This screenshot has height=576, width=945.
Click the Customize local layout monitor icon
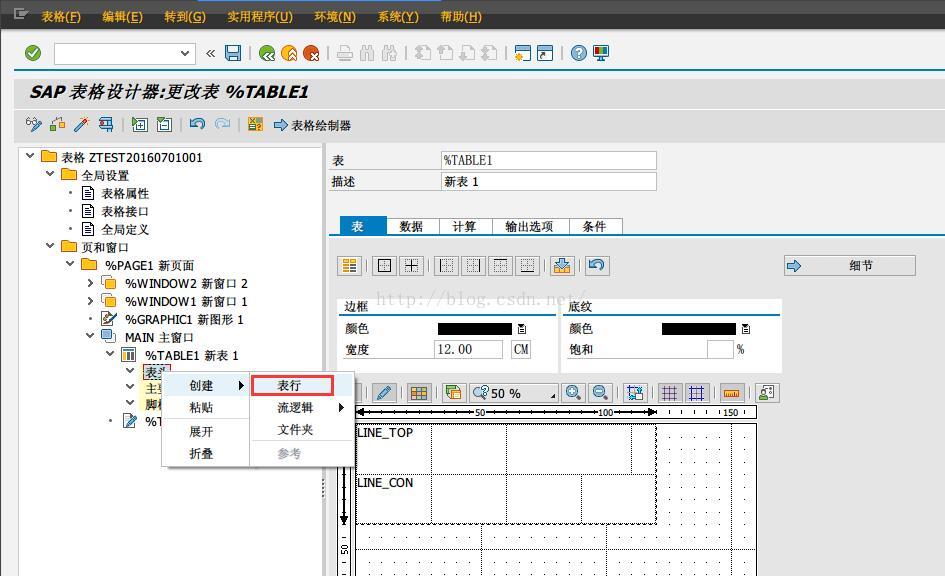click(x=601, y=53)
